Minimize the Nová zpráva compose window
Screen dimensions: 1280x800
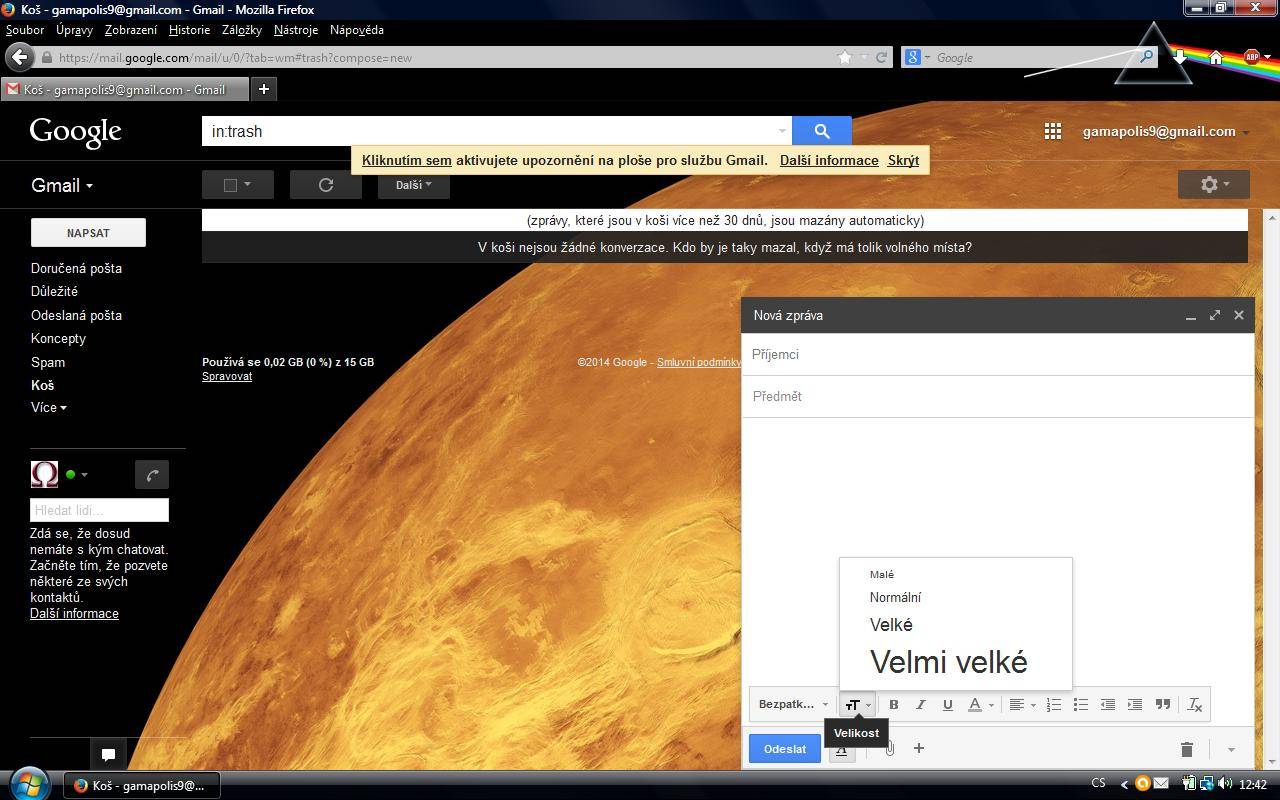coord(1191,316)
